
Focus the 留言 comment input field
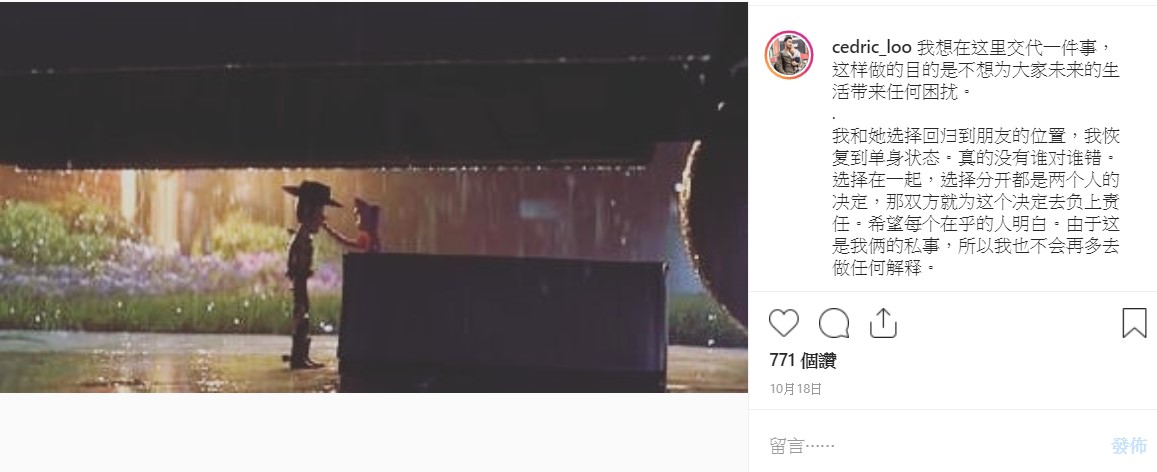coord(930,445)
